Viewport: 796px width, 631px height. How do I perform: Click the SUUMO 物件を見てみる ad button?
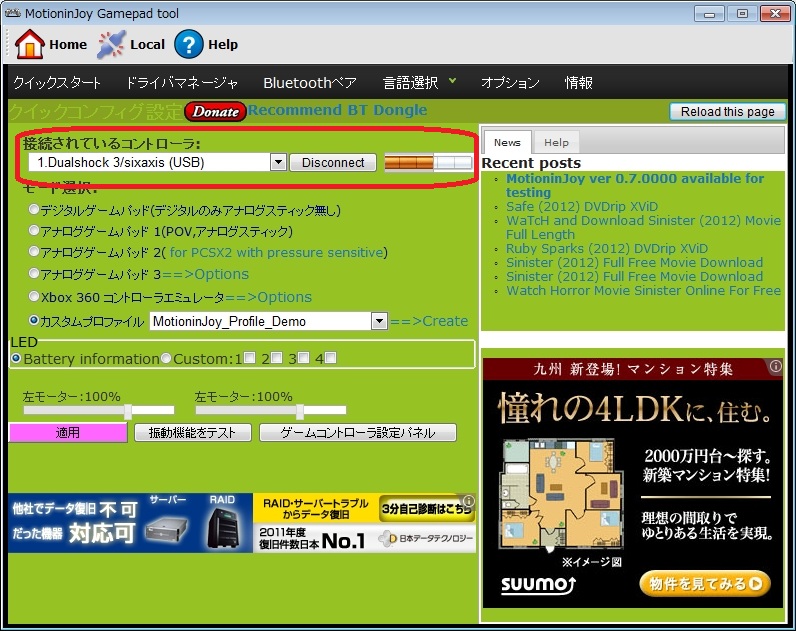pos(705,584)
